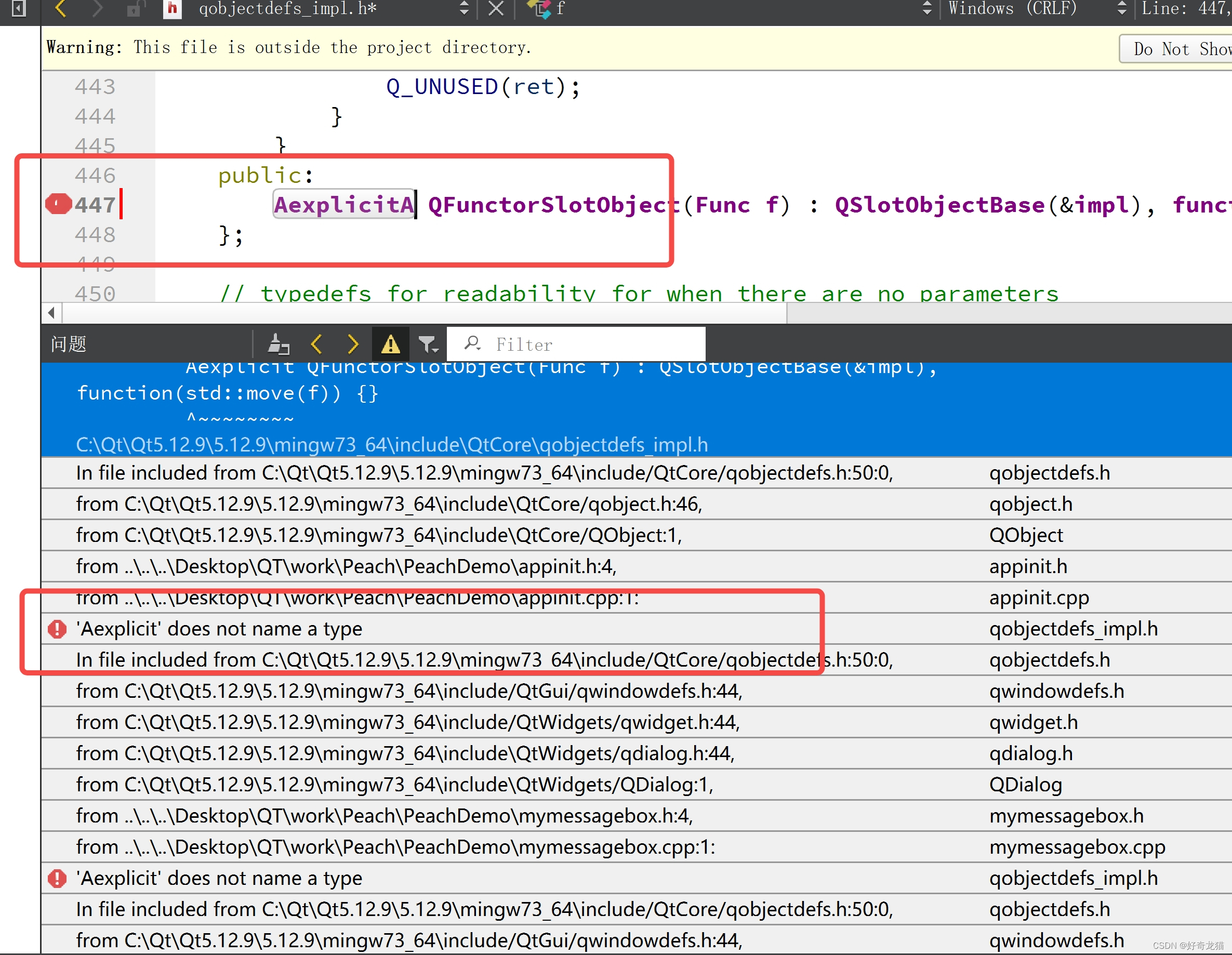This screenshot has width=1232, height=955.
Task: Close the current document with X
Action: [x=496, y=8]
